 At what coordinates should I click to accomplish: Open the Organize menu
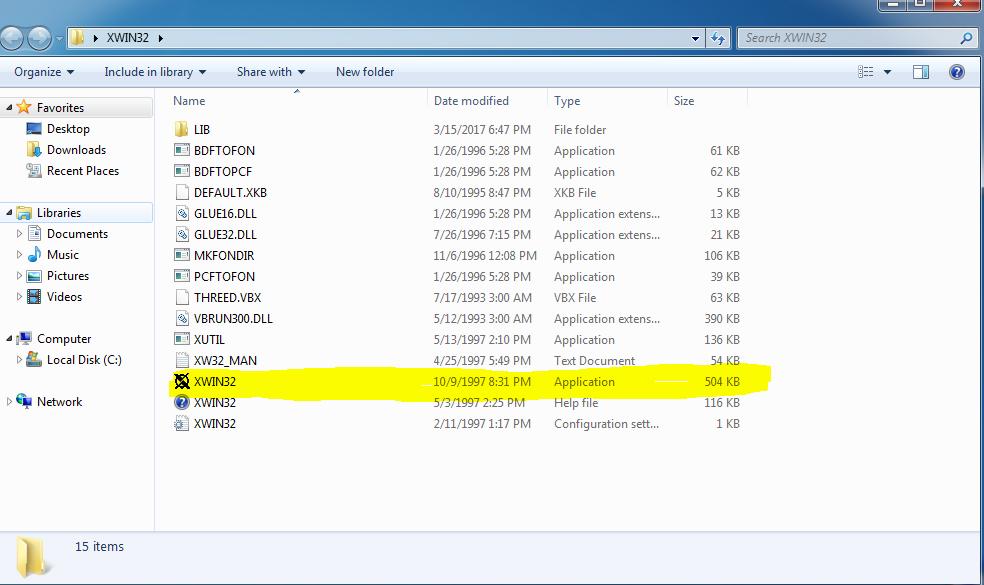(44, 72)
